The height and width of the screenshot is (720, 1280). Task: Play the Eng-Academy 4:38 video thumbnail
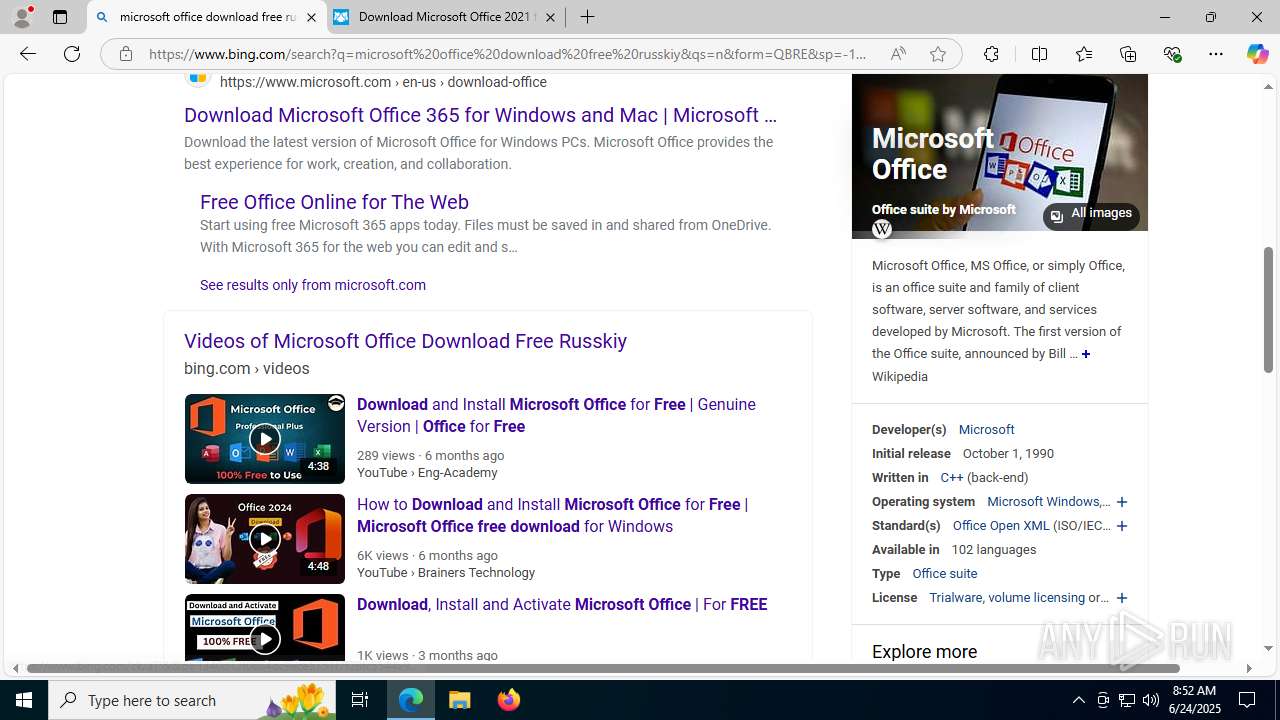264,439
